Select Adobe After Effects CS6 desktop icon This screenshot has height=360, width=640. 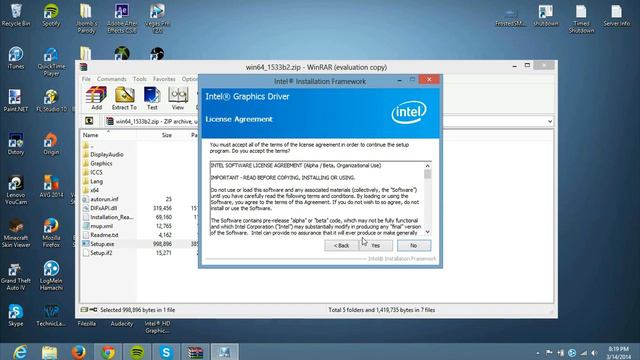pos(121,18)
